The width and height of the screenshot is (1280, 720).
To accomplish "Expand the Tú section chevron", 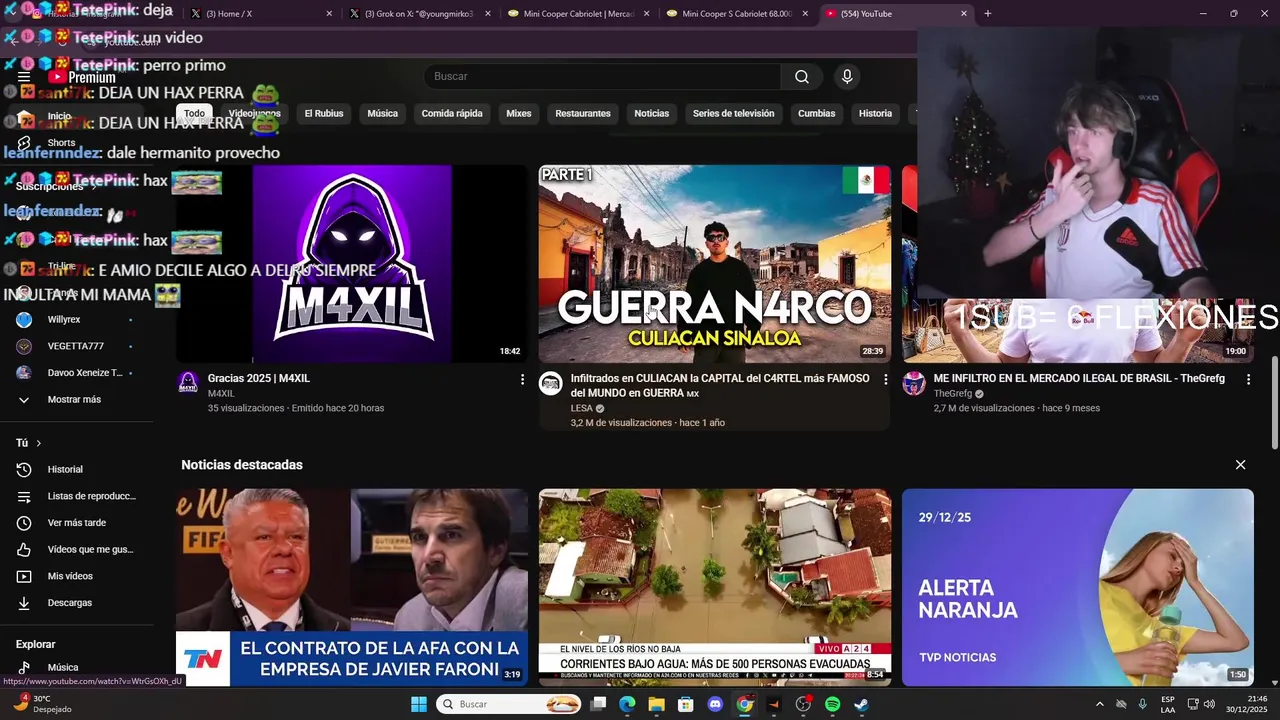I will tap(39, 443).
